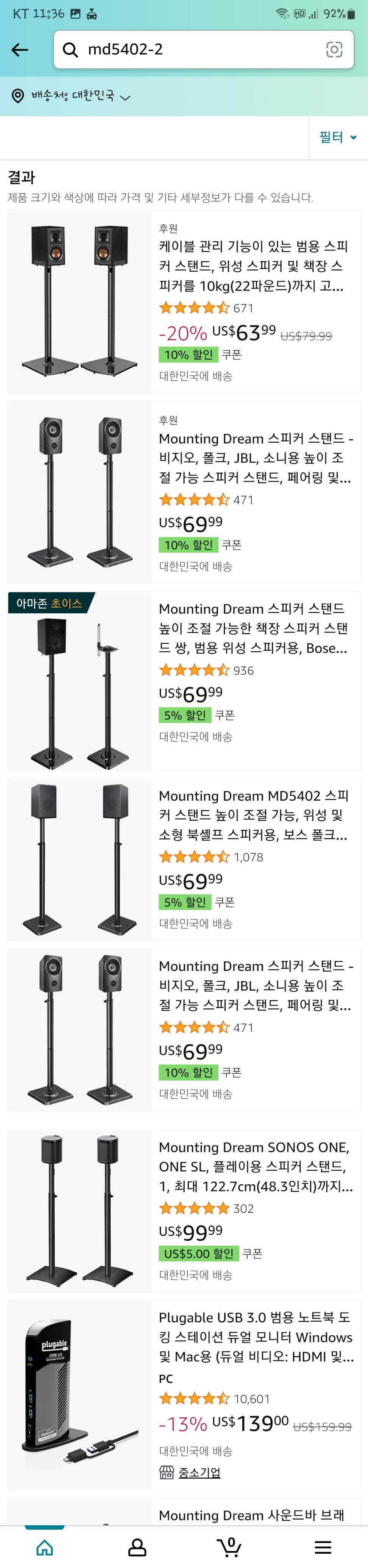Screen dimensions: 368x1568
Task: Open the 중소기업 link
Action: click(199, 1472)
